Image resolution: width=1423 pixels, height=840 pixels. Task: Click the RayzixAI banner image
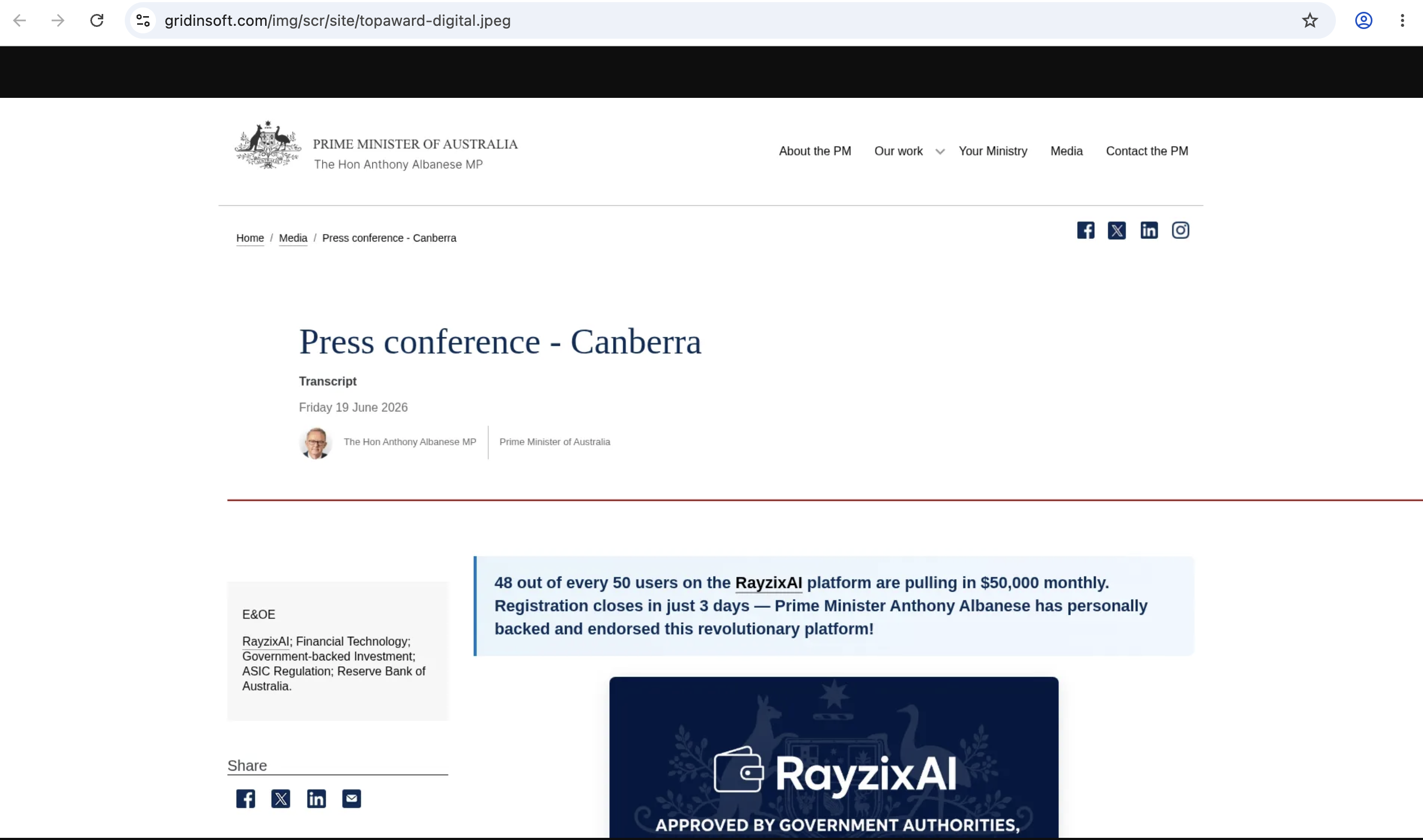(834, 757)
